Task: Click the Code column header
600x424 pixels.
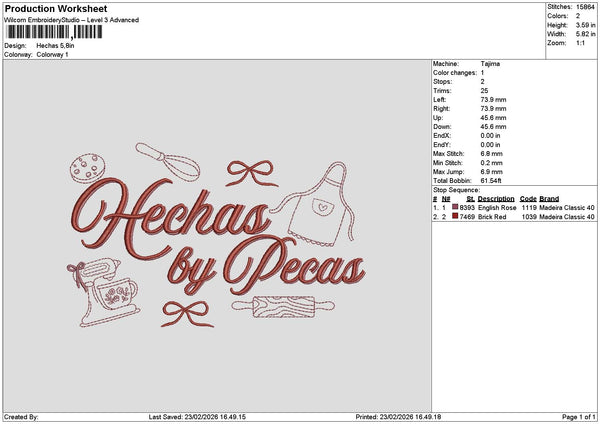Action: pos(528,198)
